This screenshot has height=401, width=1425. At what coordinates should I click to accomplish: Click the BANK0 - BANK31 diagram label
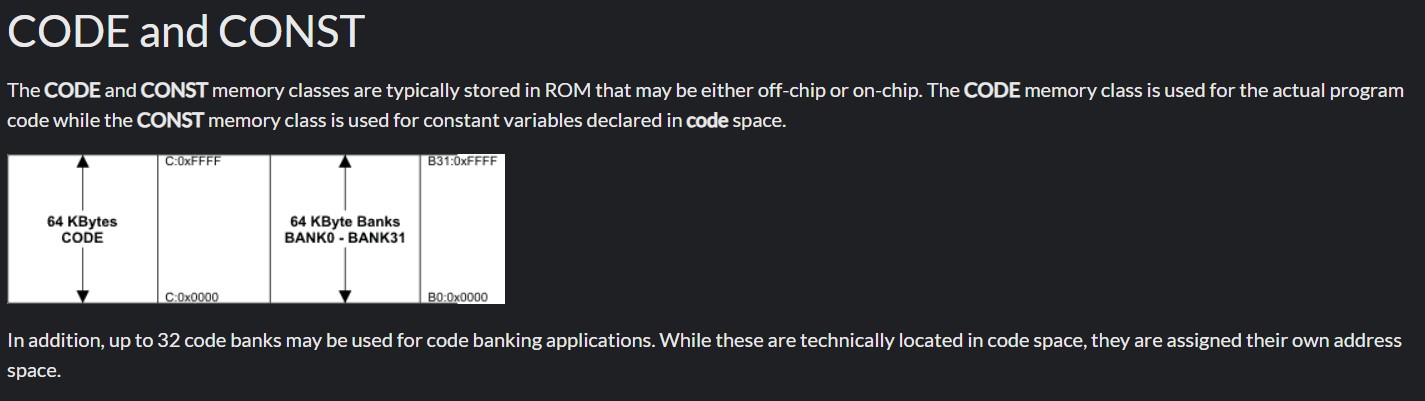(345, 238)
